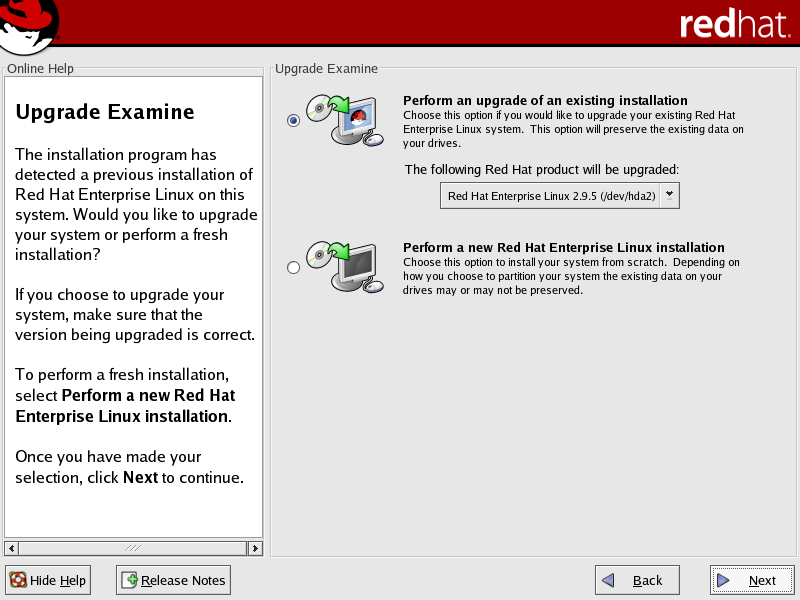
Task: Open the Red Hat Enterprise Linux 2.9.5 combo box
Action: (551, 195)
